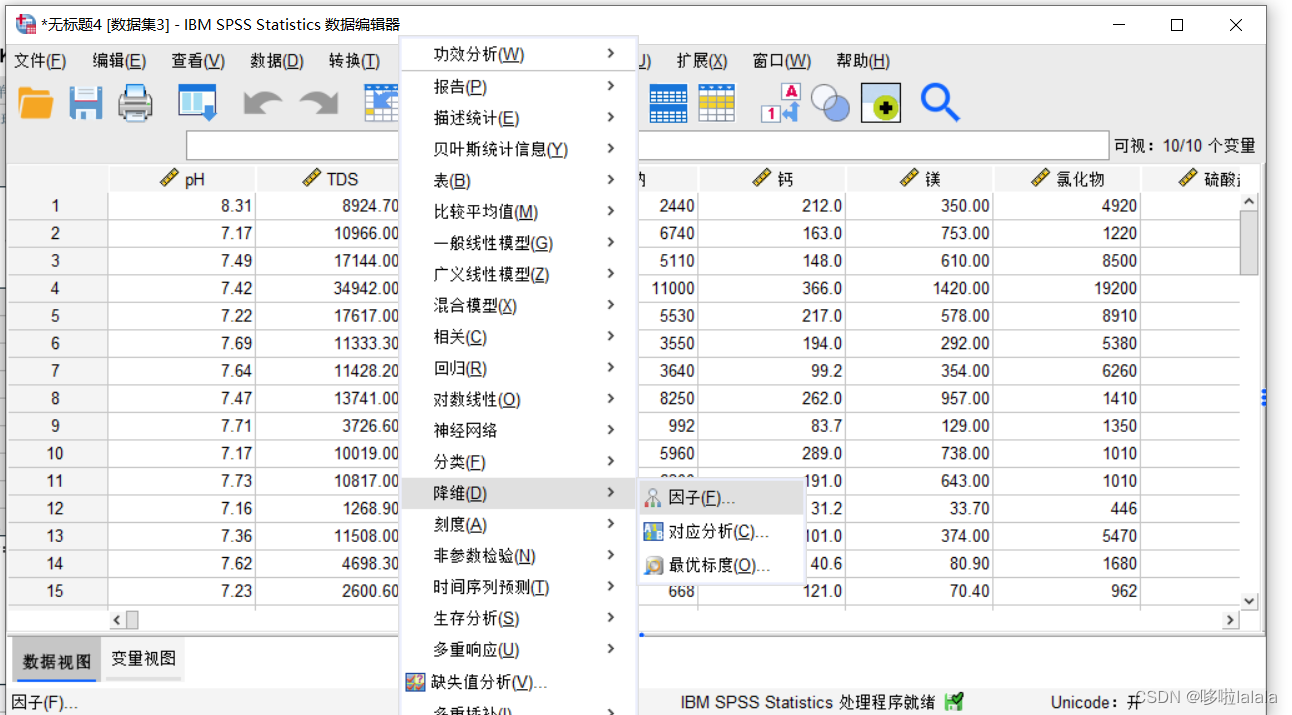Click the vertical scrollbar up arrow
This screenshot has width=1292, height=715.
pos(1249,201)
